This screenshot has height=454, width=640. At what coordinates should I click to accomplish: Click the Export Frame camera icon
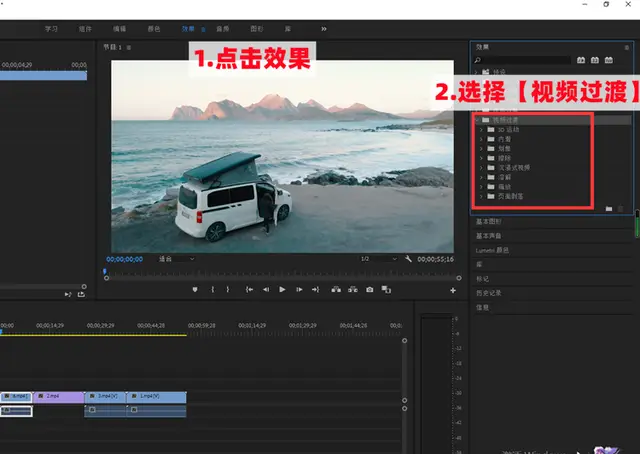coord(369,289)
